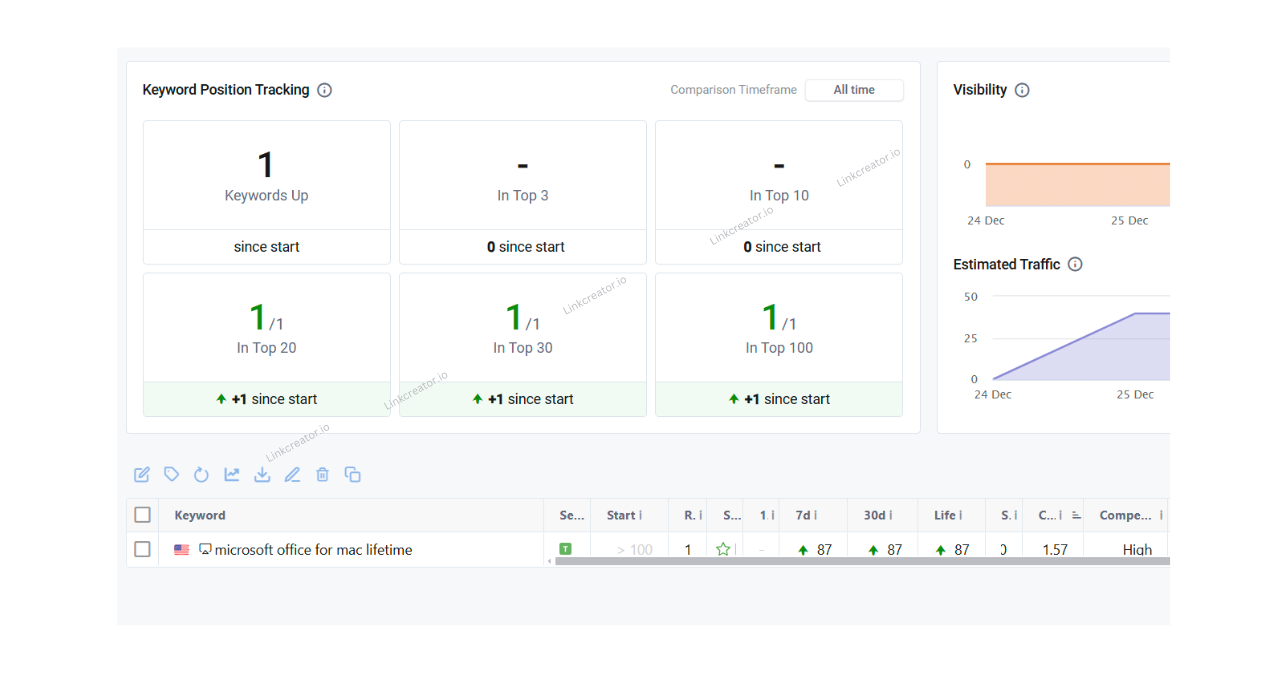Click the 30d column header

click(x=874, y=515)
